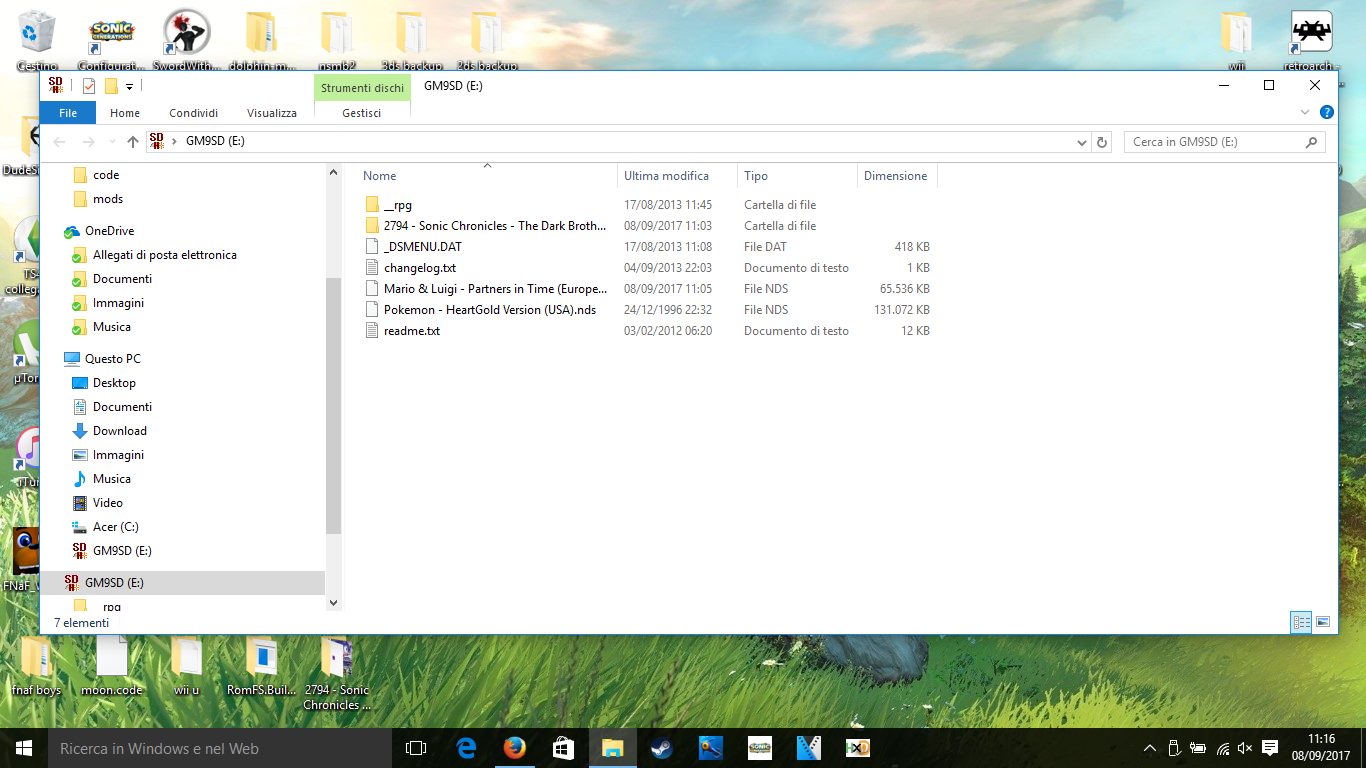Switch to the Condividi ribbon tab

click(x=193, y=113)
